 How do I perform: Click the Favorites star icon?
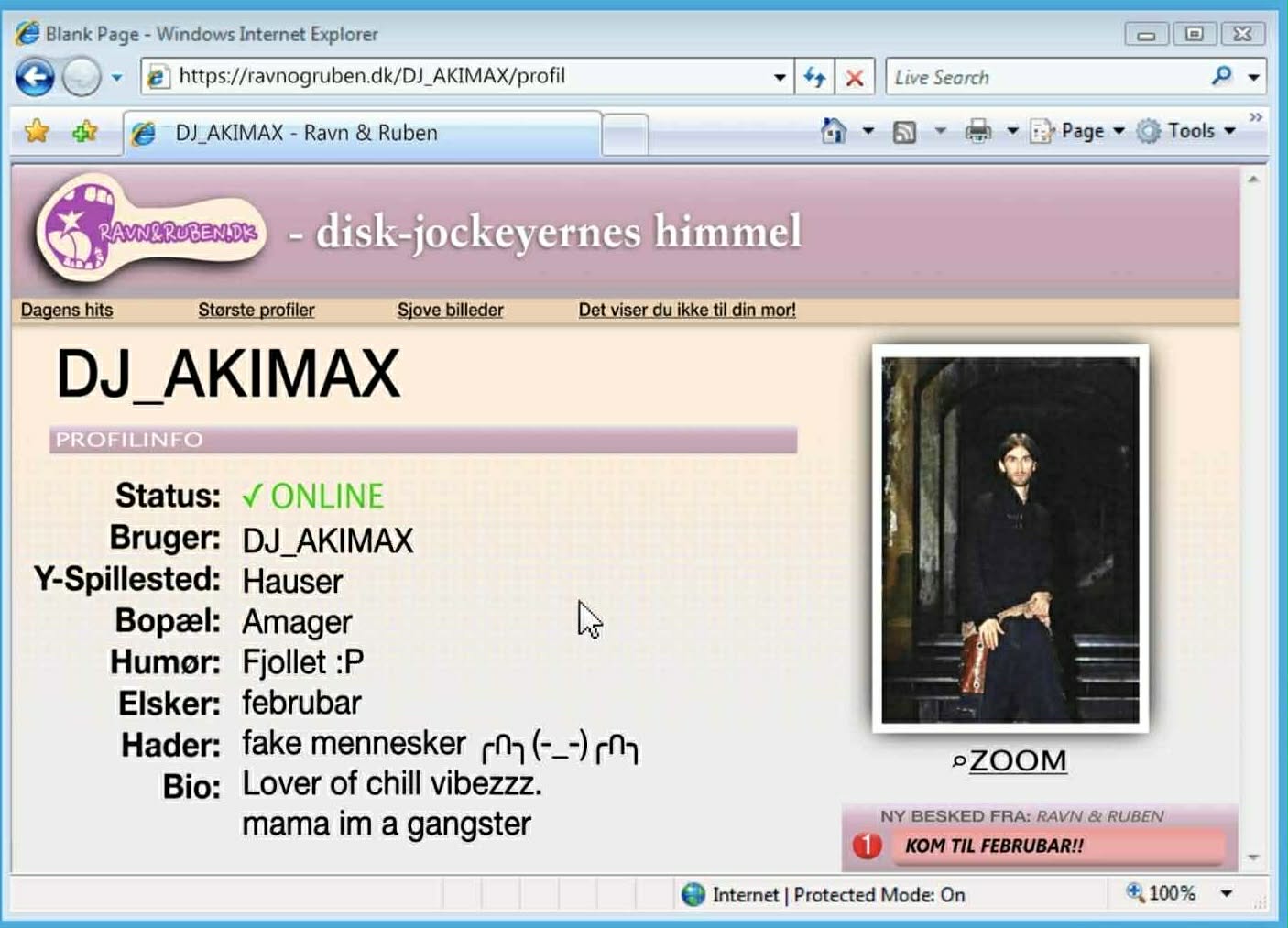37,132
